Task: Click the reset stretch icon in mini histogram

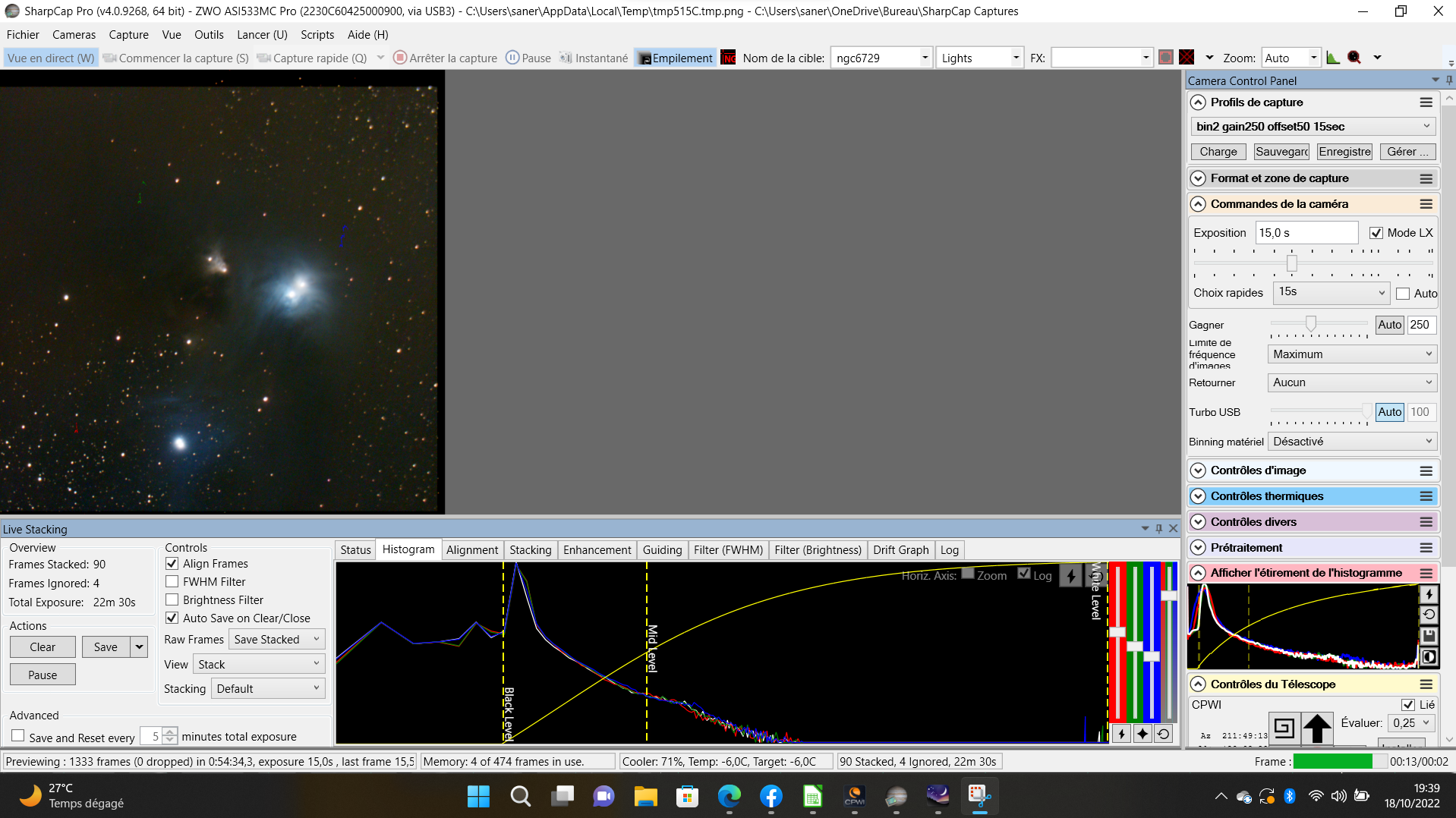Action: tap(1429, 615)
